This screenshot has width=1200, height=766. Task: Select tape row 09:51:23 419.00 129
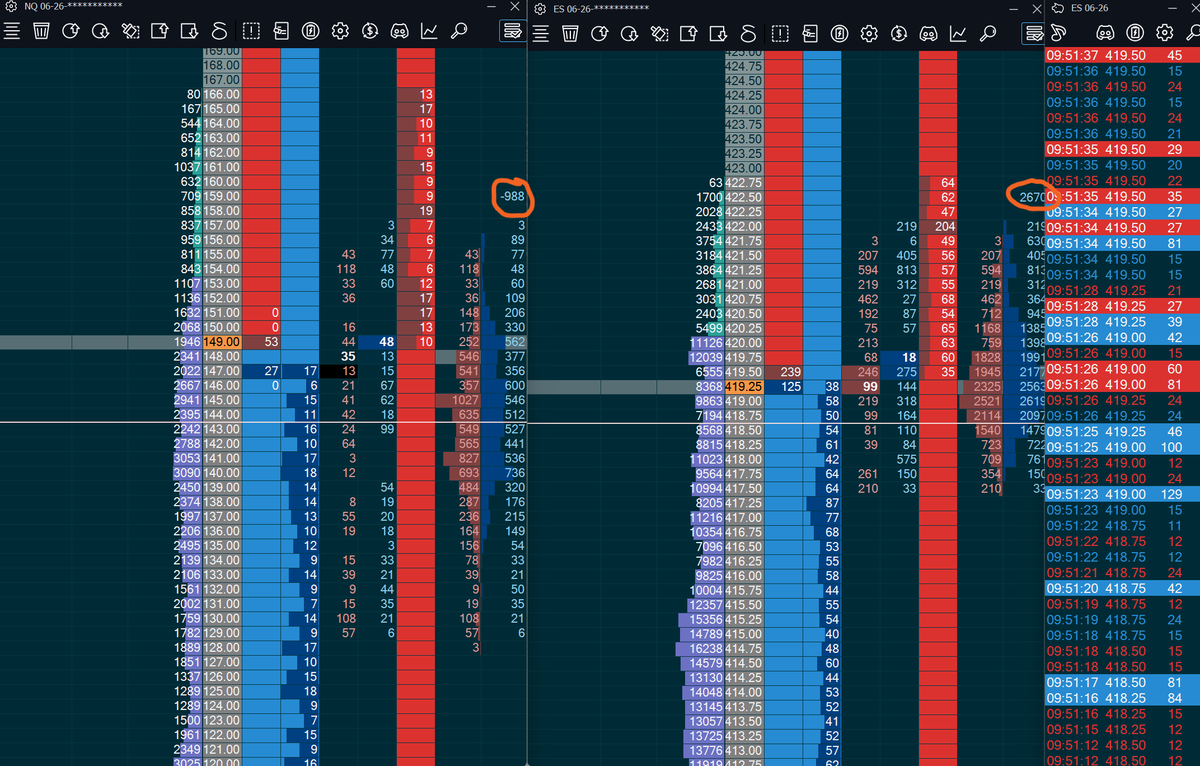1121,495
